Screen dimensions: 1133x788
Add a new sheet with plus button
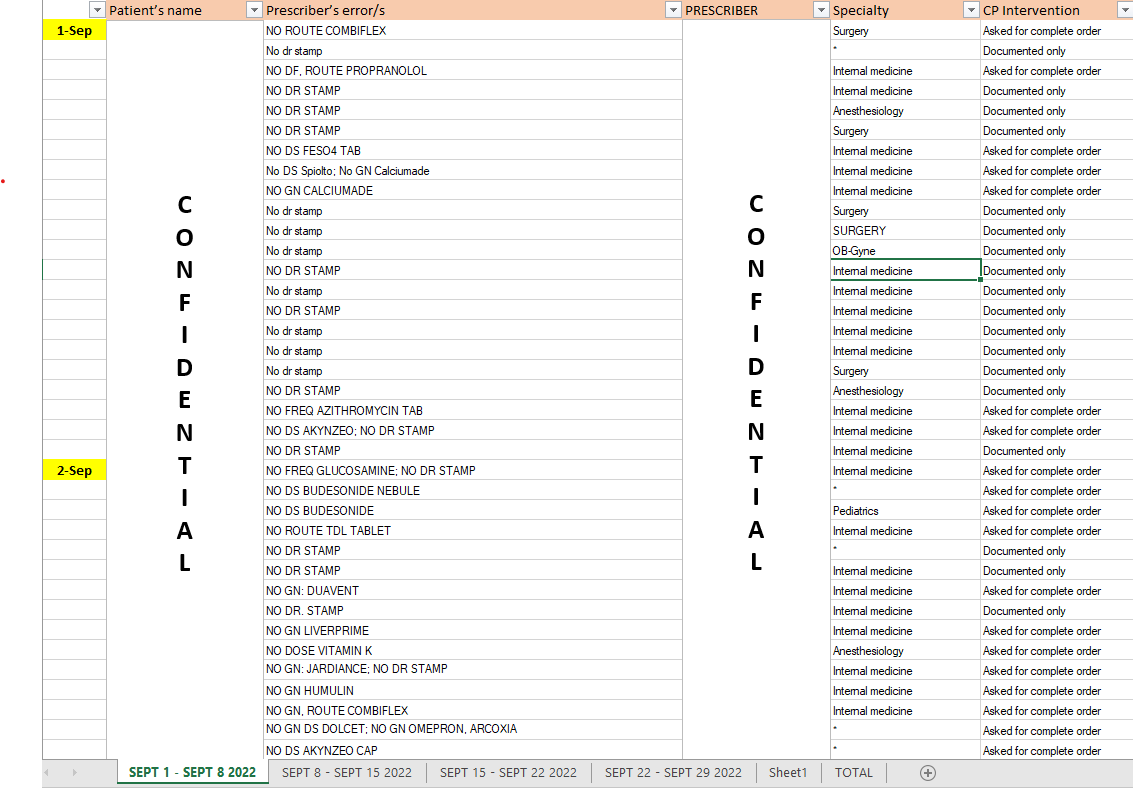[x=927, y=773]
